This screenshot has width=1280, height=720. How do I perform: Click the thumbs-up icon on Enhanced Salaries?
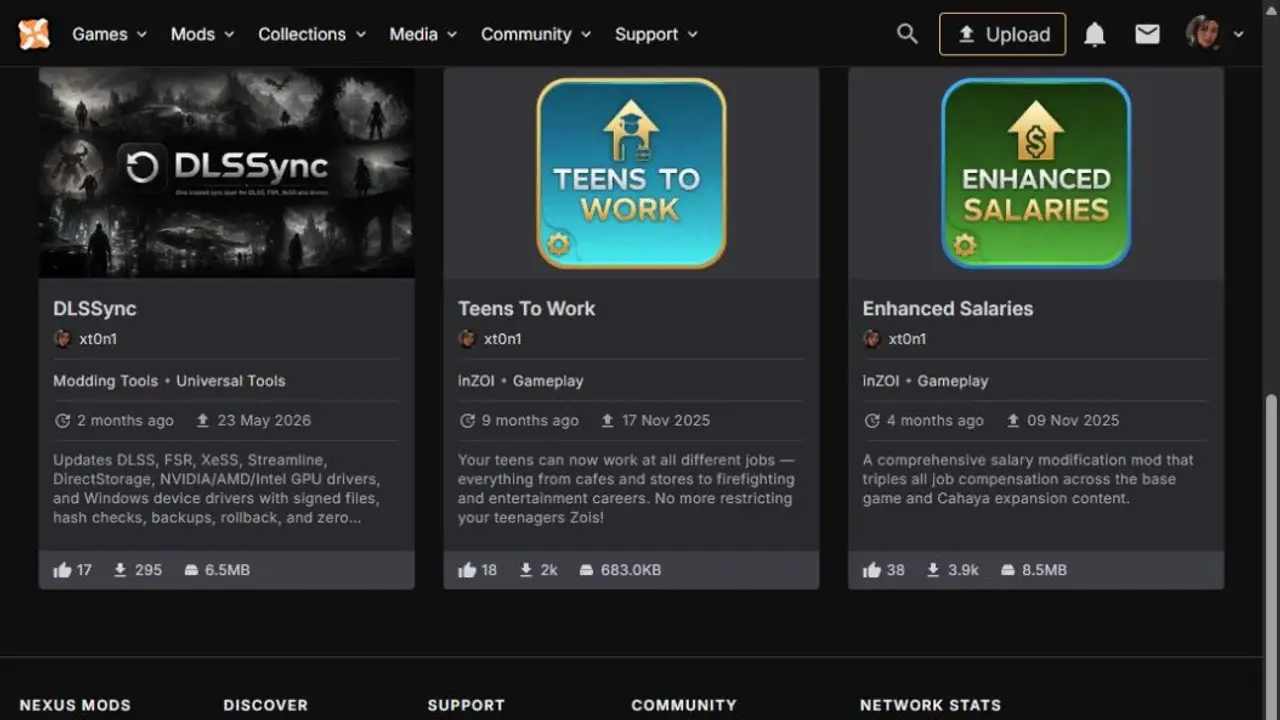[x=872, y=570]
